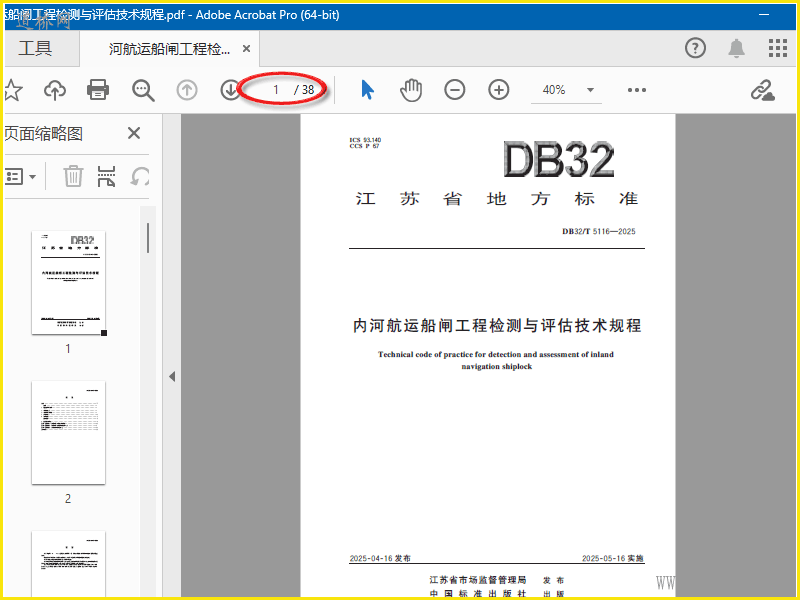The width and height of the screenshot is (800, 600).
Task: Minimize the Adobe Acrobat window
Action: tap(764, 15)
